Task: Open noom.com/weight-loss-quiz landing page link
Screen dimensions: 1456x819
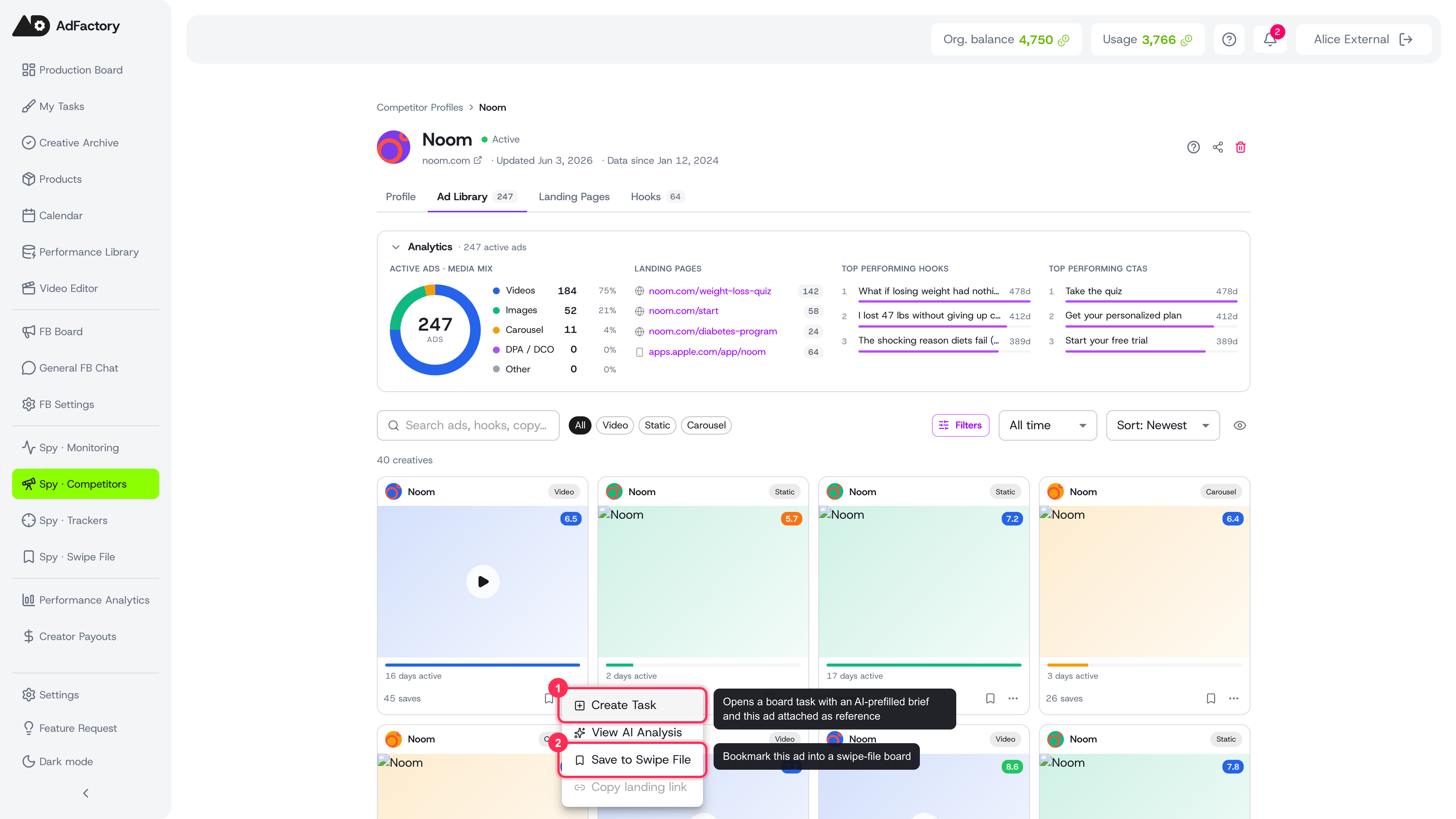Action: [710, 291]
